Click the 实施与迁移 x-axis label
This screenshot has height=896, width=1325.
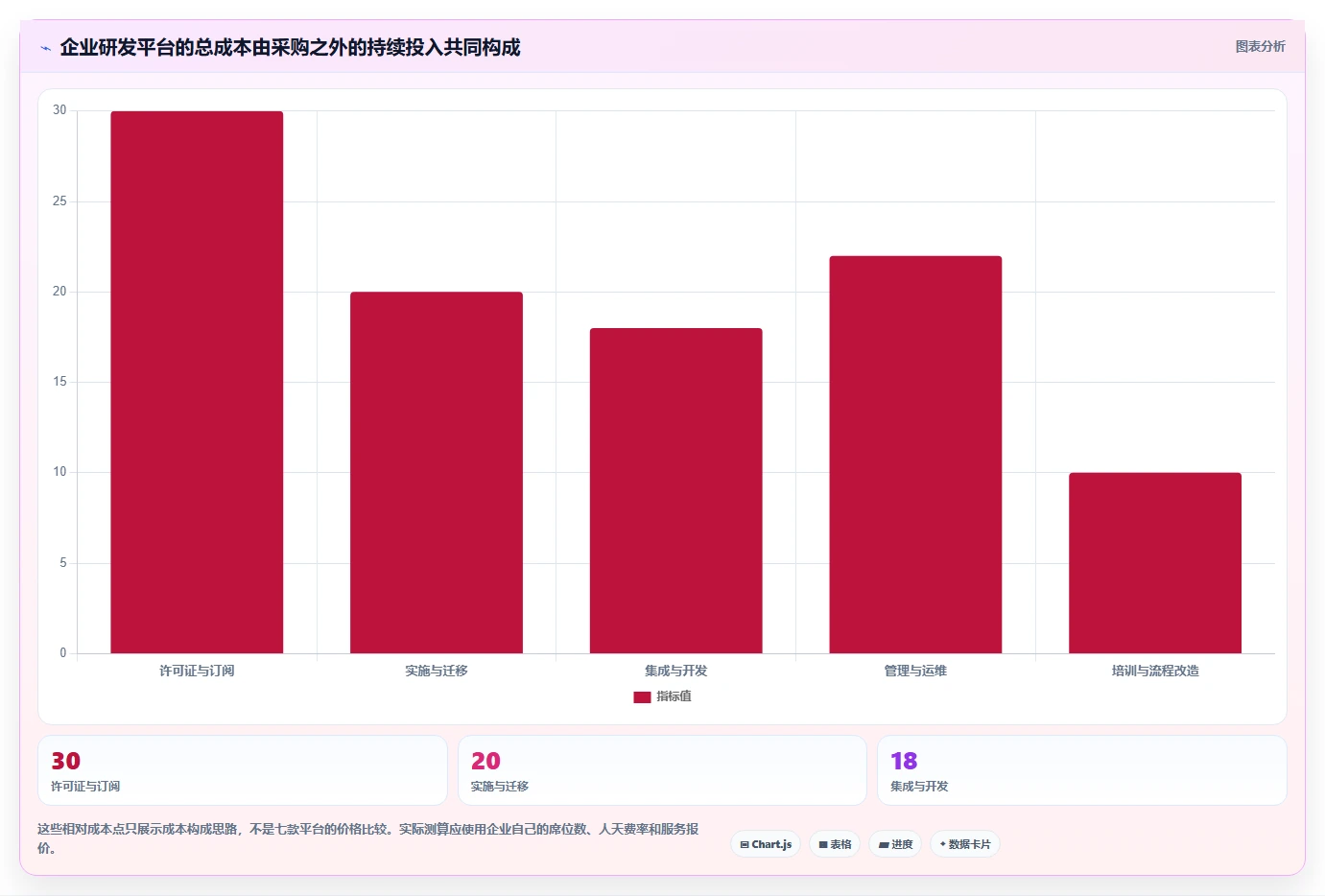point(437,671)
